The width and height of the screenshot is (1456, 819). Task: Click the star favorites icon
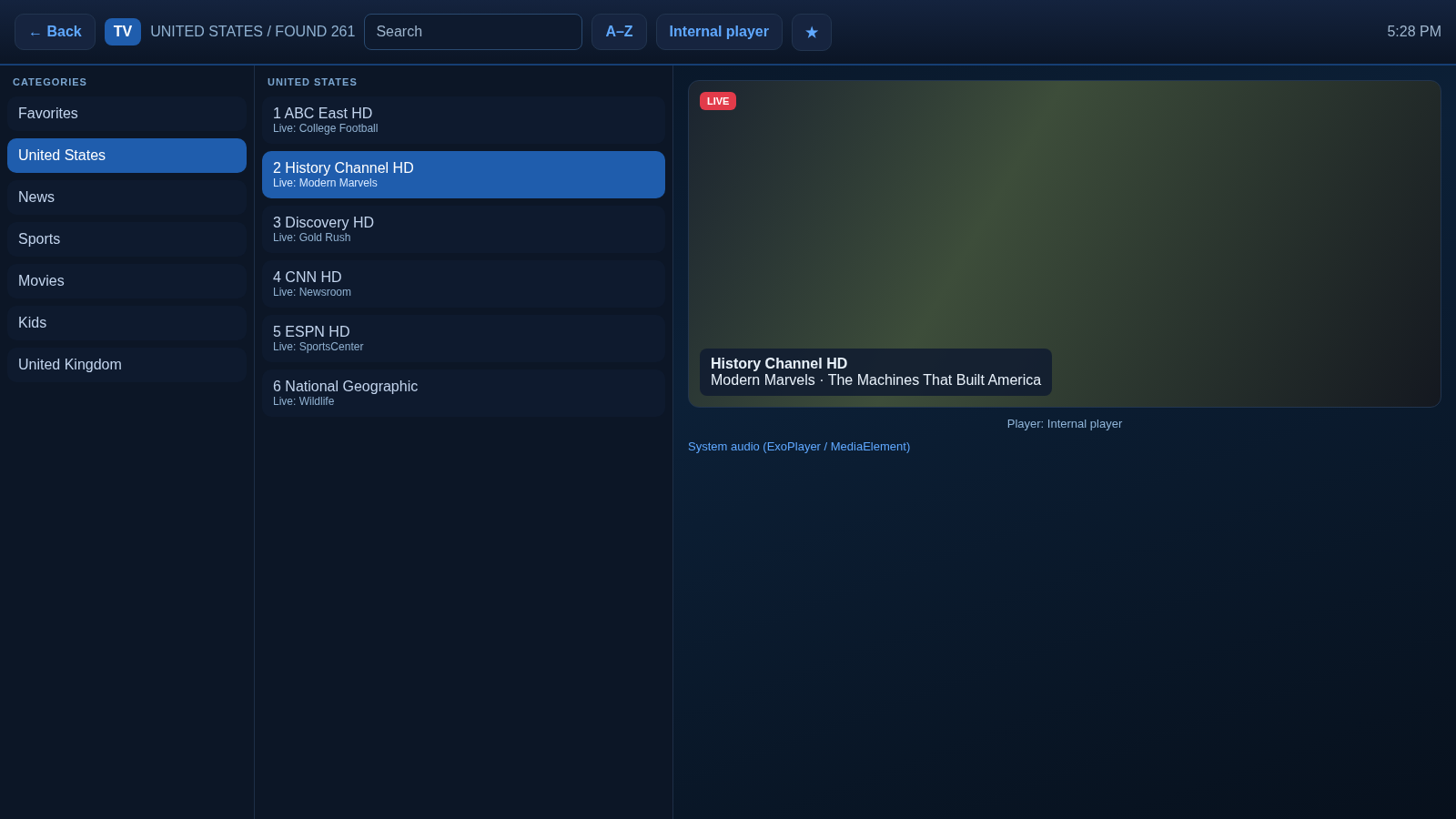click(x=812, y=32)
